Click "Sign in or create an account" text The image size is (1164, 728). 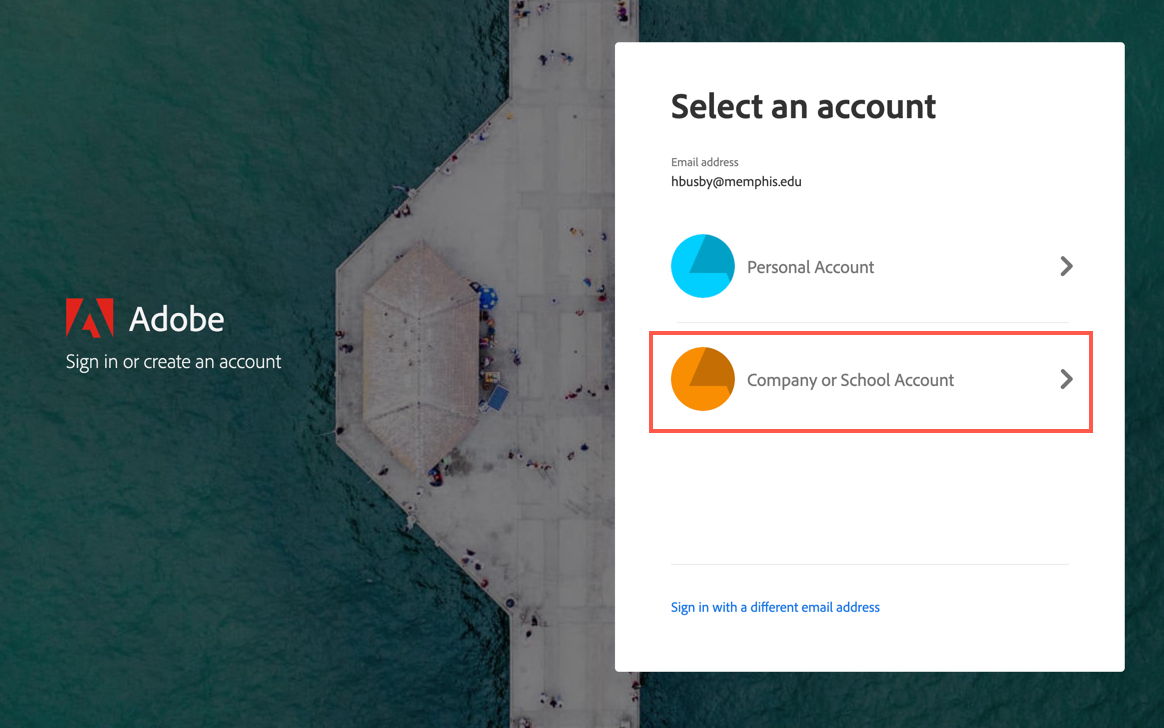pyautogui.click(x=174, y=362)
